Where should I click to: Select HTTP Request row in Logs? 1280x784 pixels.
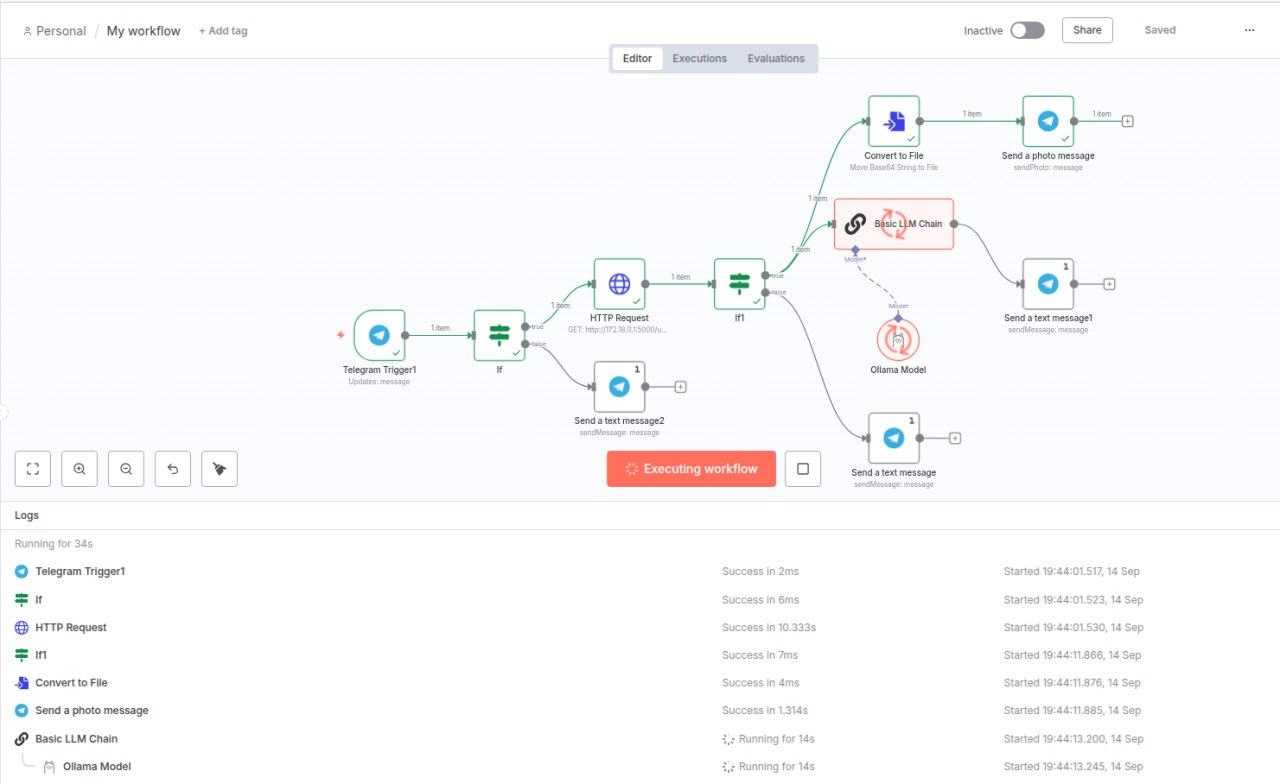coord(640,627)
